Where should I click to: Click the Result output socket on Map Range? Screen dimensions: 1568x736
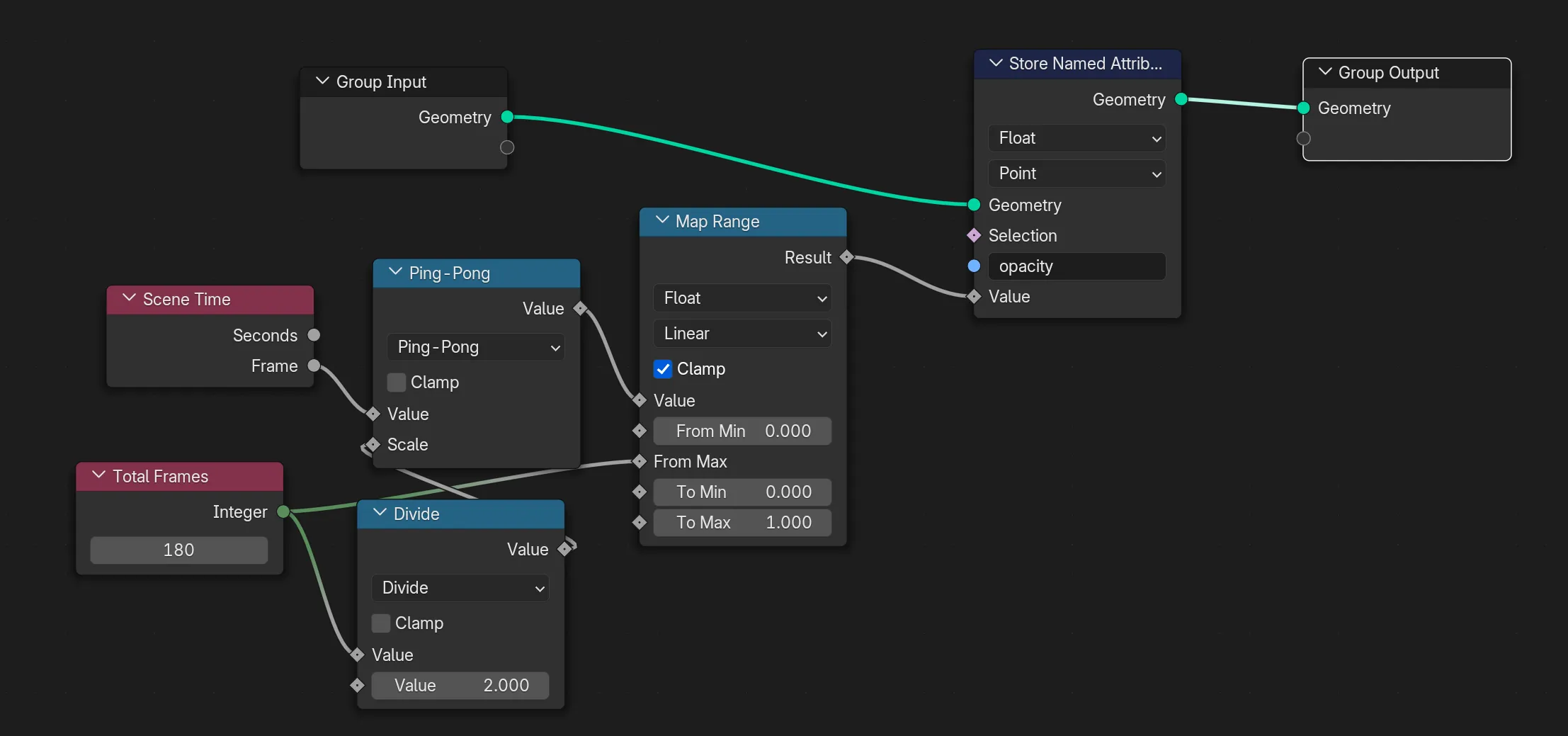[x=847, y=257]
